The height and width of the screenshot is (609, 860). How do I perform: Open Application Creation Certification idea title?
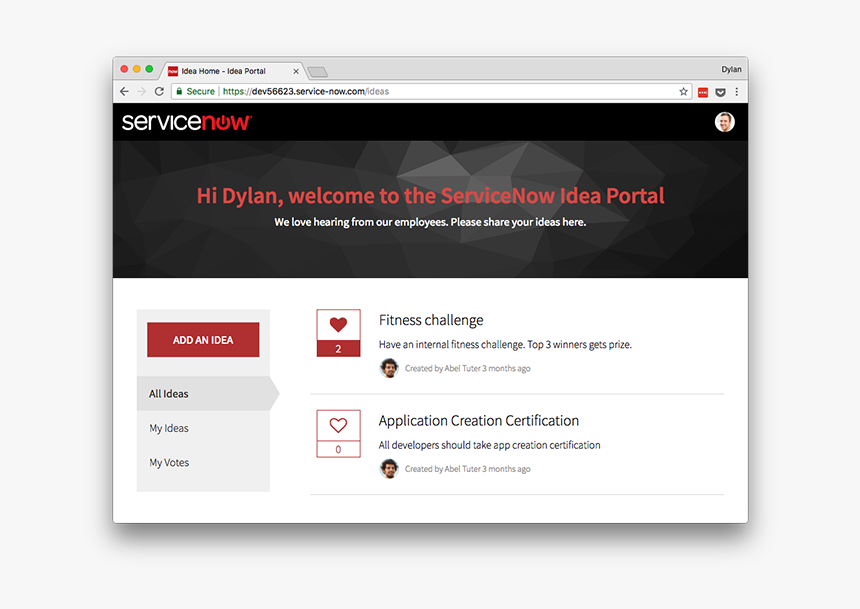(x=479, y=421)
